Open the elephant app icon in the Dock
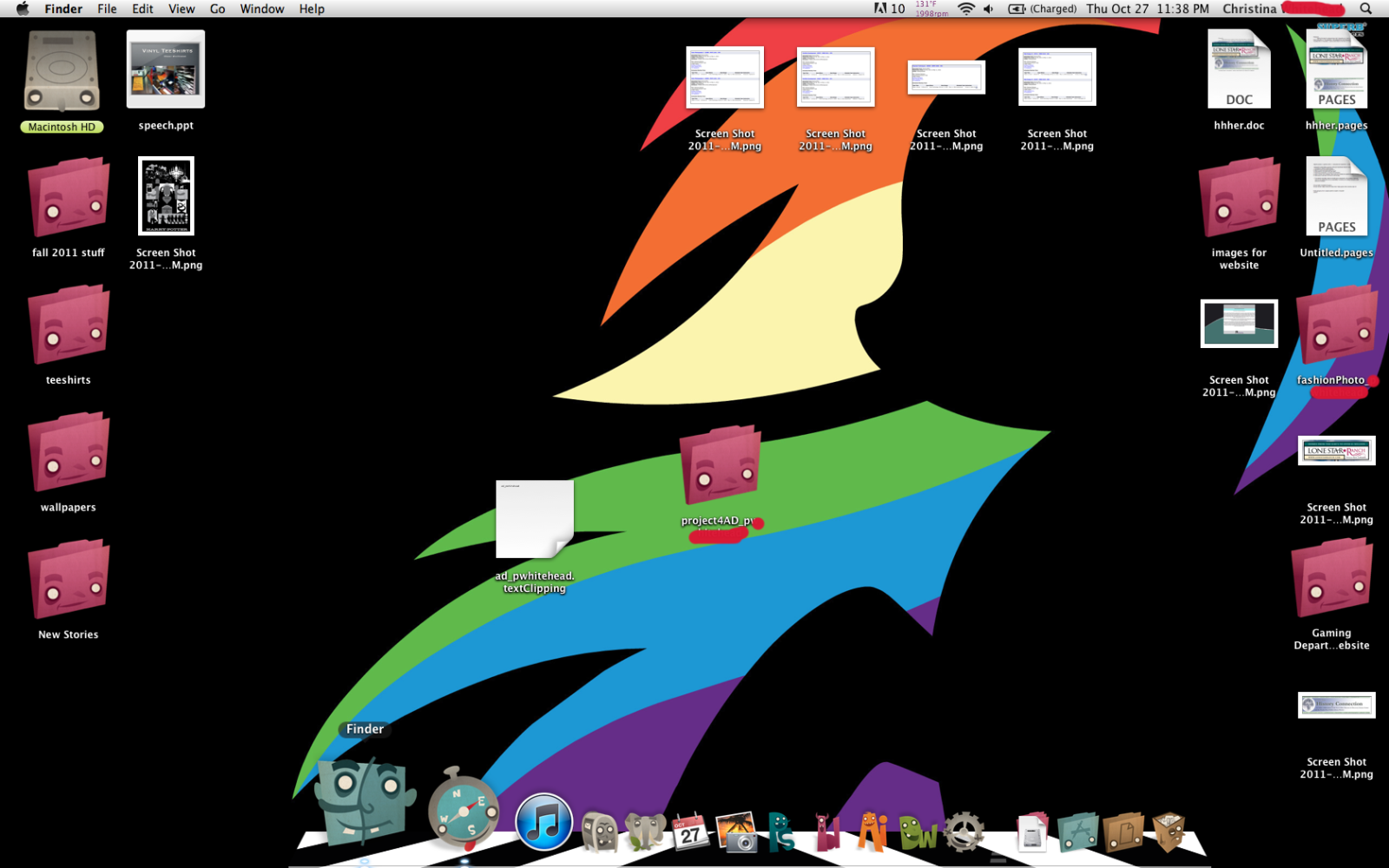 coord(645,832)
